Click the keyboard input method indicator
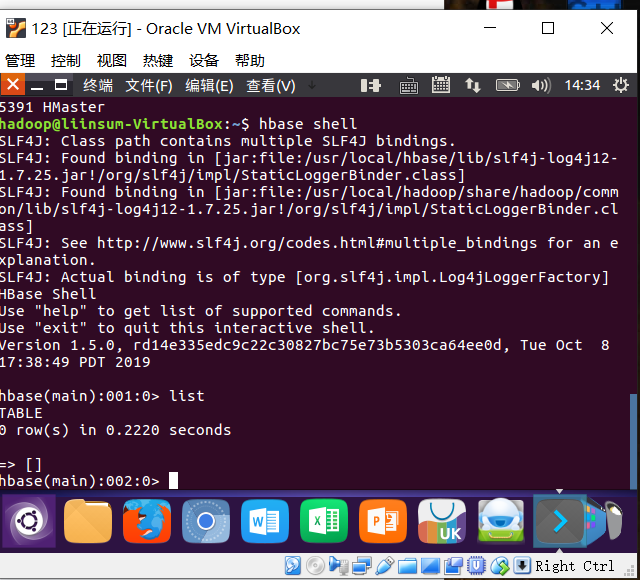The image size is (640, 580). (x=409, y=86)
